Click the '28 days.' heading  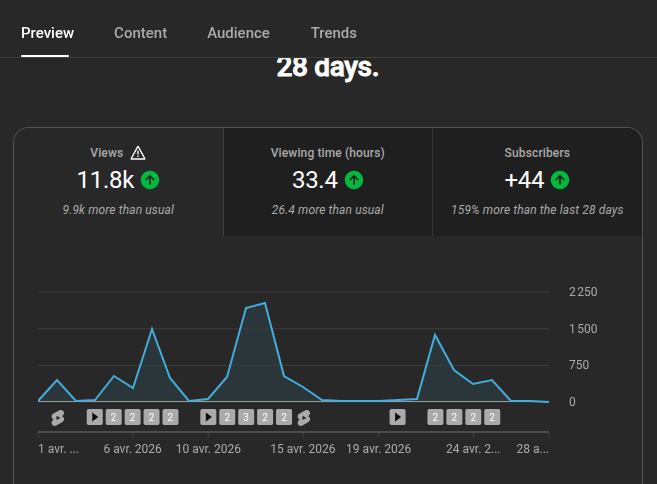328,67
